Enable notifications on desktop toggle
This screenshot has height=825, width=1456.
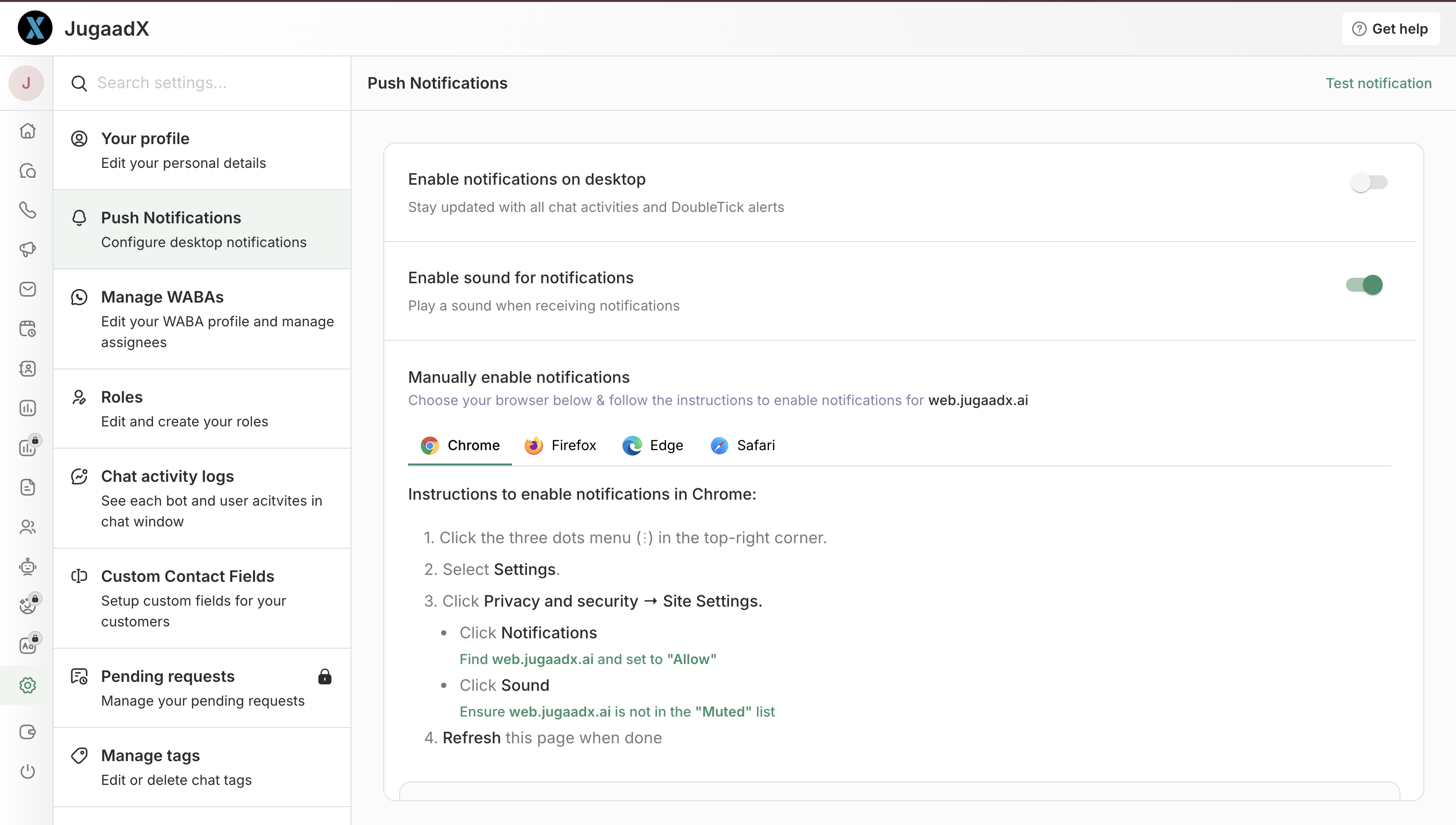[1368, 182]
